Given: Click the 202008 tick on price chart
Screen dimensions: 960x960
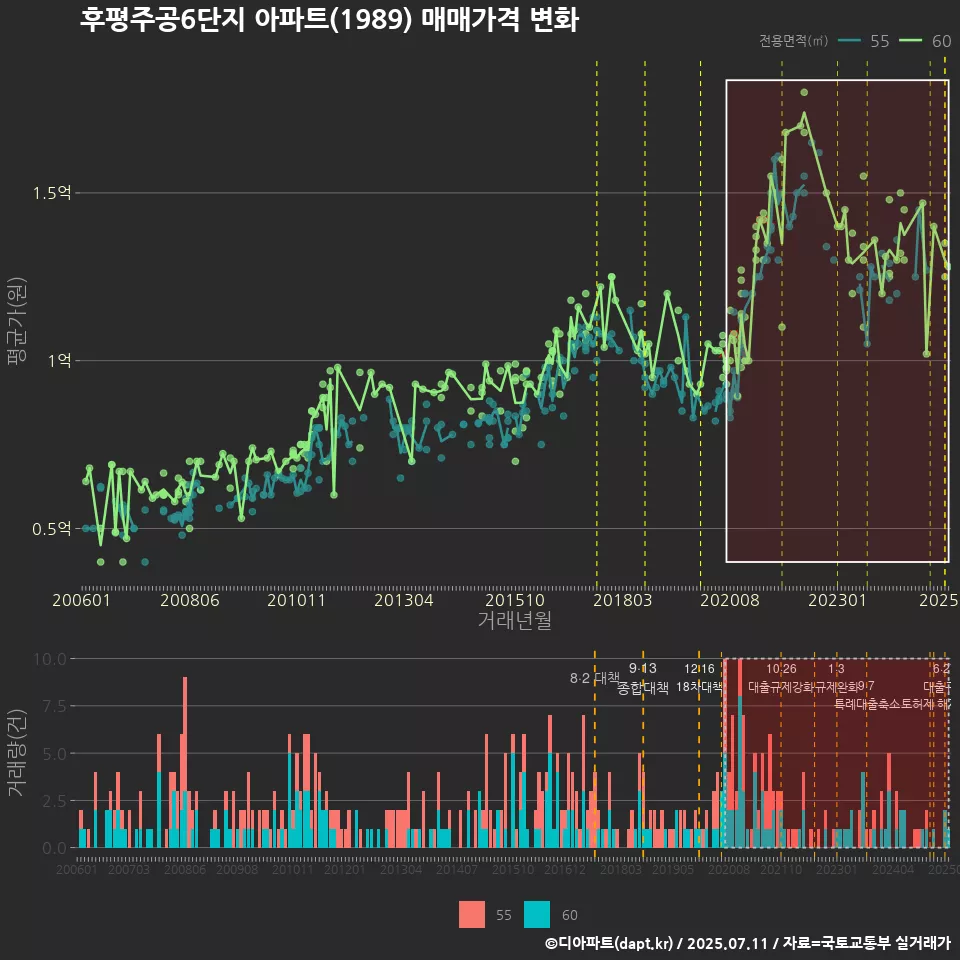Looking at the screenshot, I should pos(730,600).
